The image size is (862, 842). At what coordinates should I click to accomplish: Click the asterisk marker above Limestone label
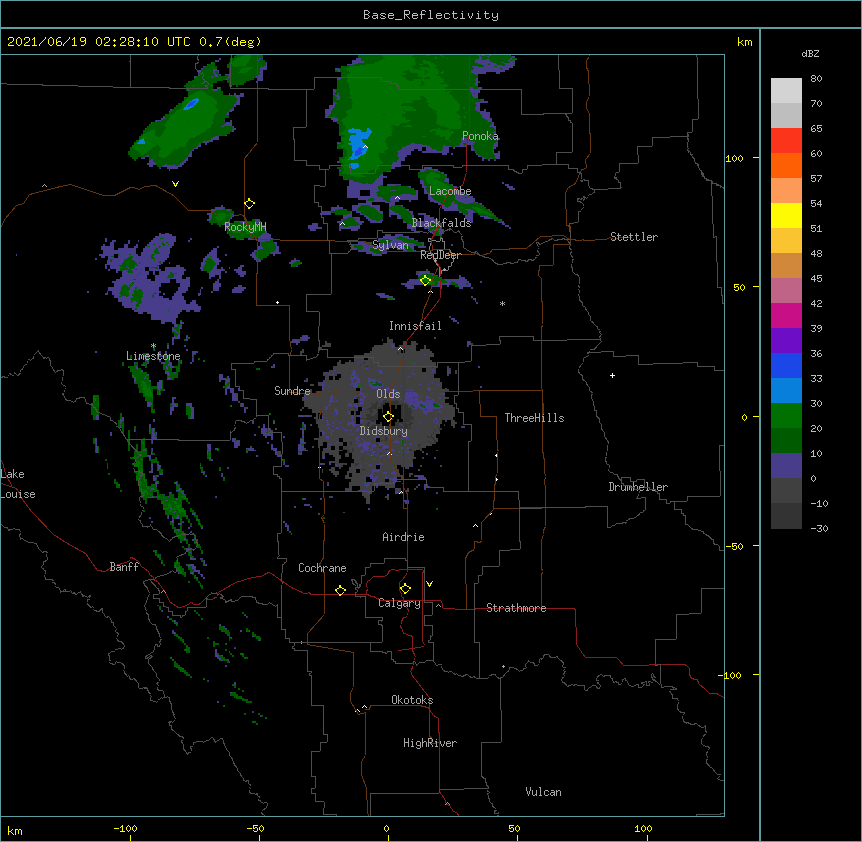(x=153, y=346)
